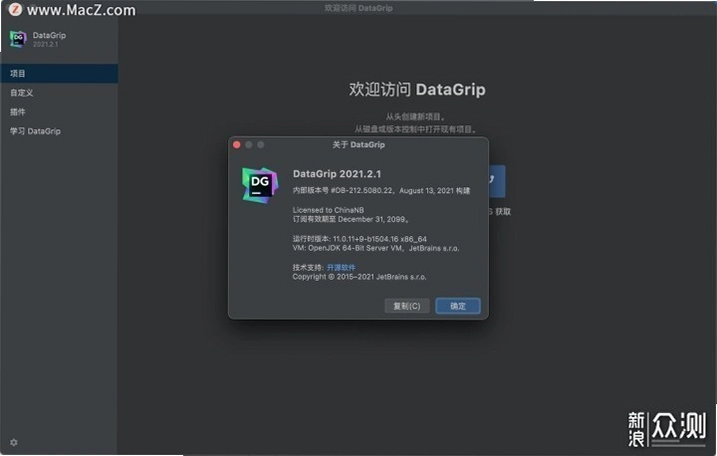Screen dimensions: 717x456
Task: Click the runtime version 11.0.11+9-b1504.16 line
Action: (x=360, y=239)
